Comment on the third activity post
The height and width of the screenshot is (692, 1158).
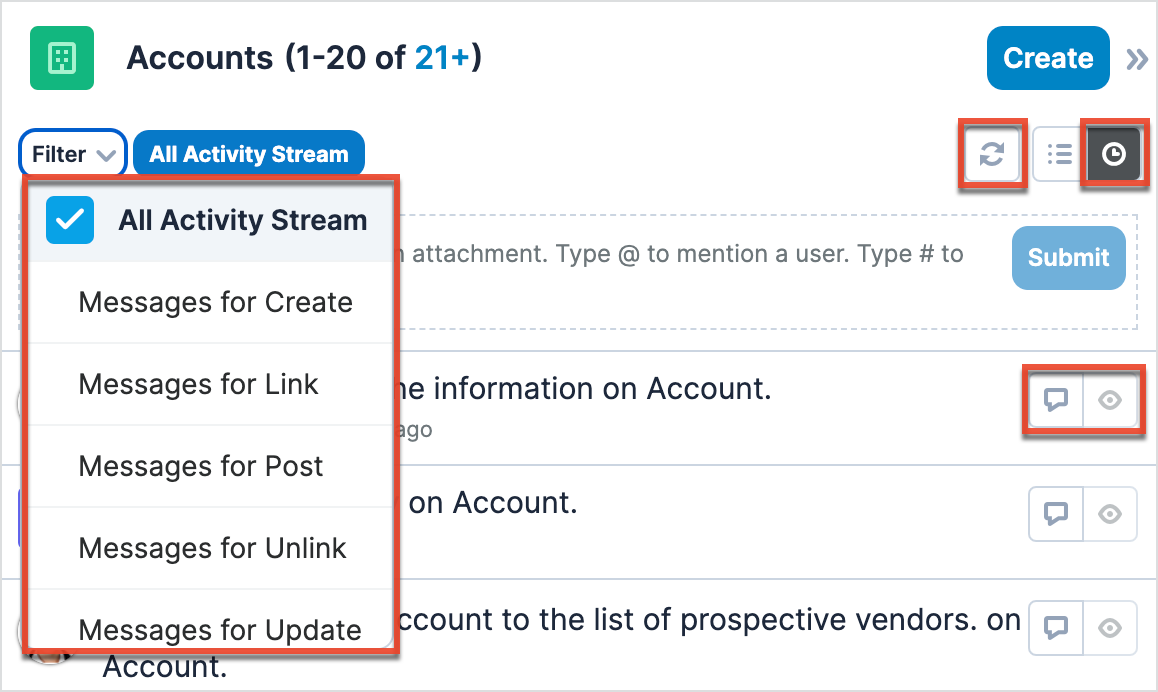(1056, 627)
